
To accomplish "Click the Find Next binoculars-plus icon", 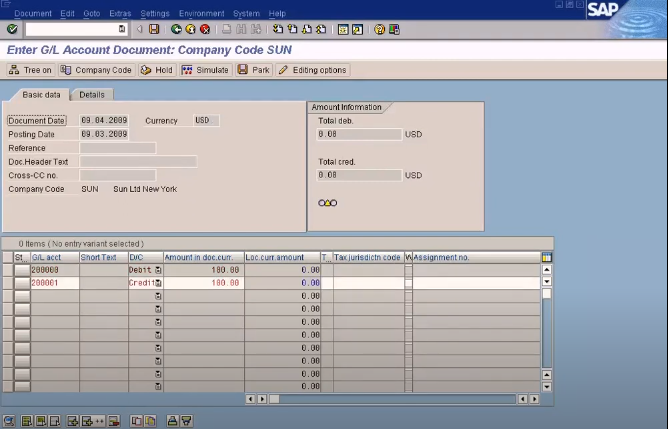I will (256, 29).
